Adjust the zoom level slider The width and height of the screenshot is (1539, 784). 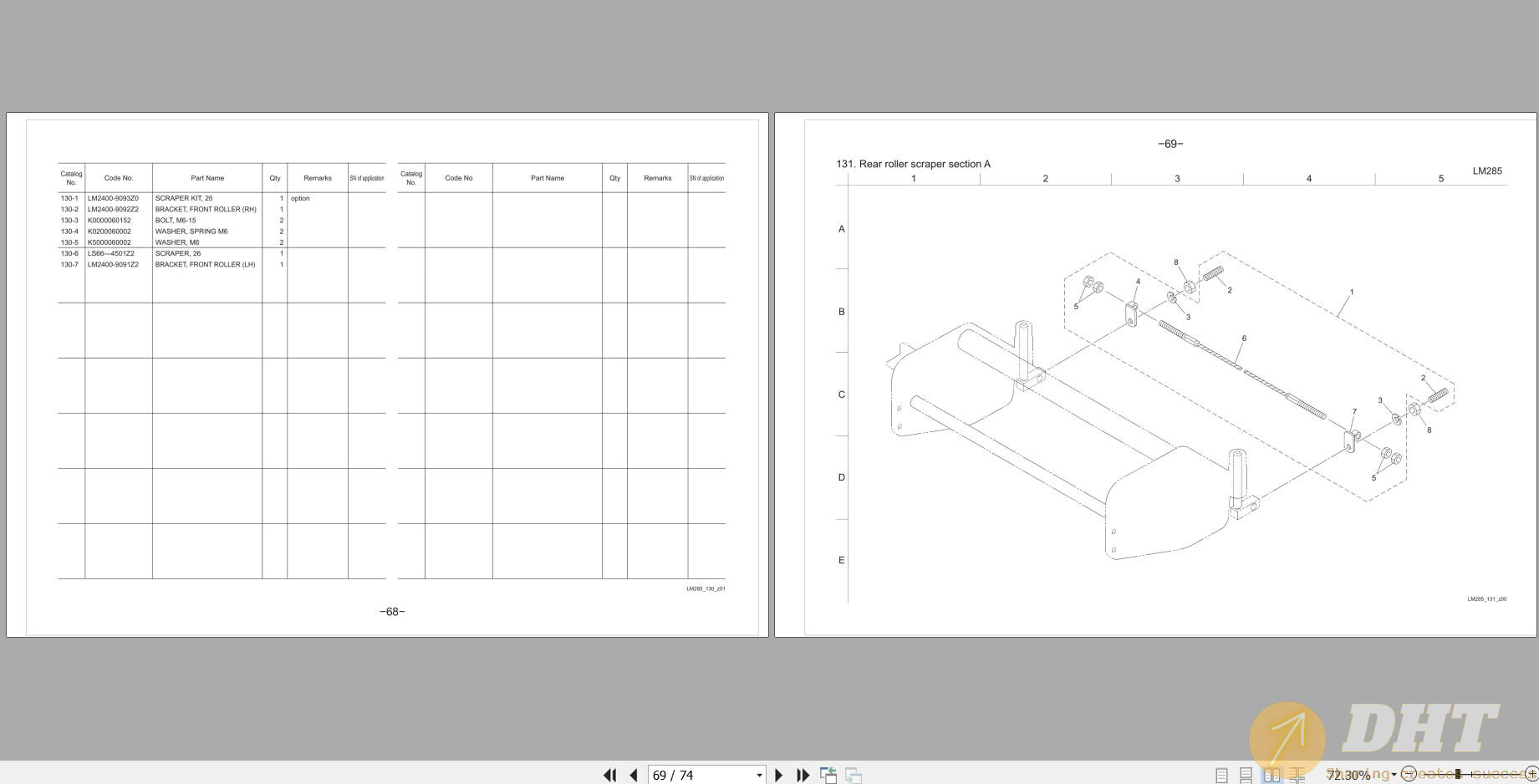[x=1458, y=774]
